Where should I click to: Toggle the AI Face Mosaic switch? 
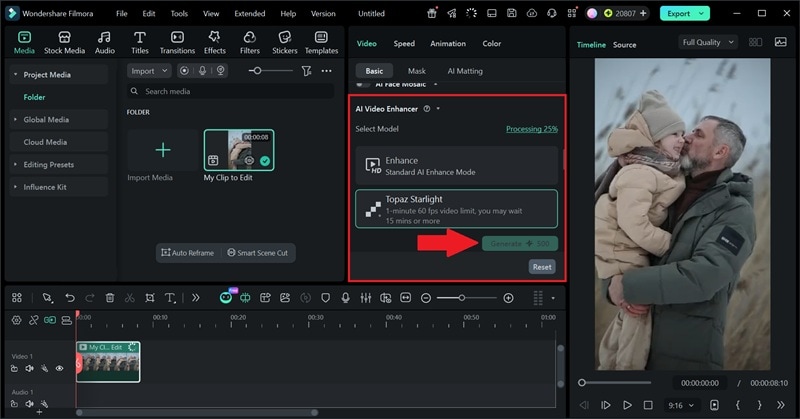pyautogui.click(x=363, y=84)
